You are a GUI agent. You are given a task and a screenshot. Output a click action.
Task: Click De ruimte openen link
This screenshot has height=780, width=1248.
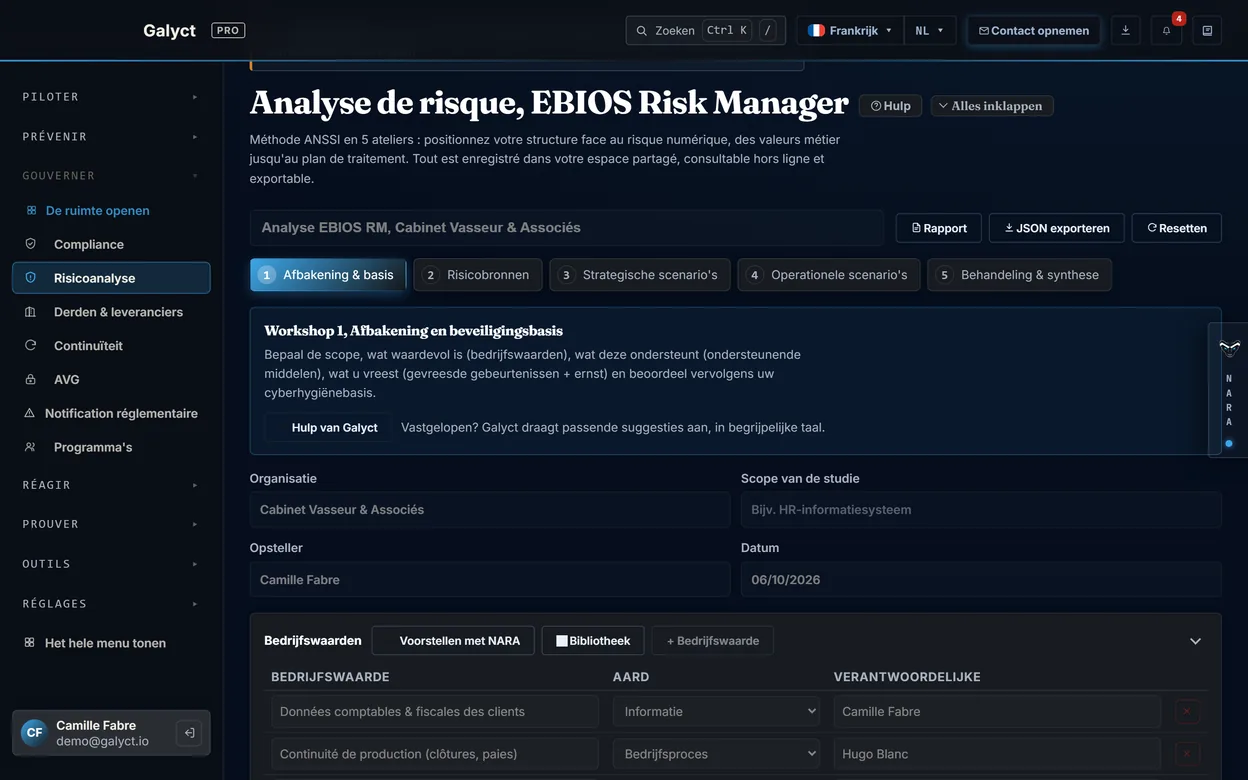click(x=98, y=211)
